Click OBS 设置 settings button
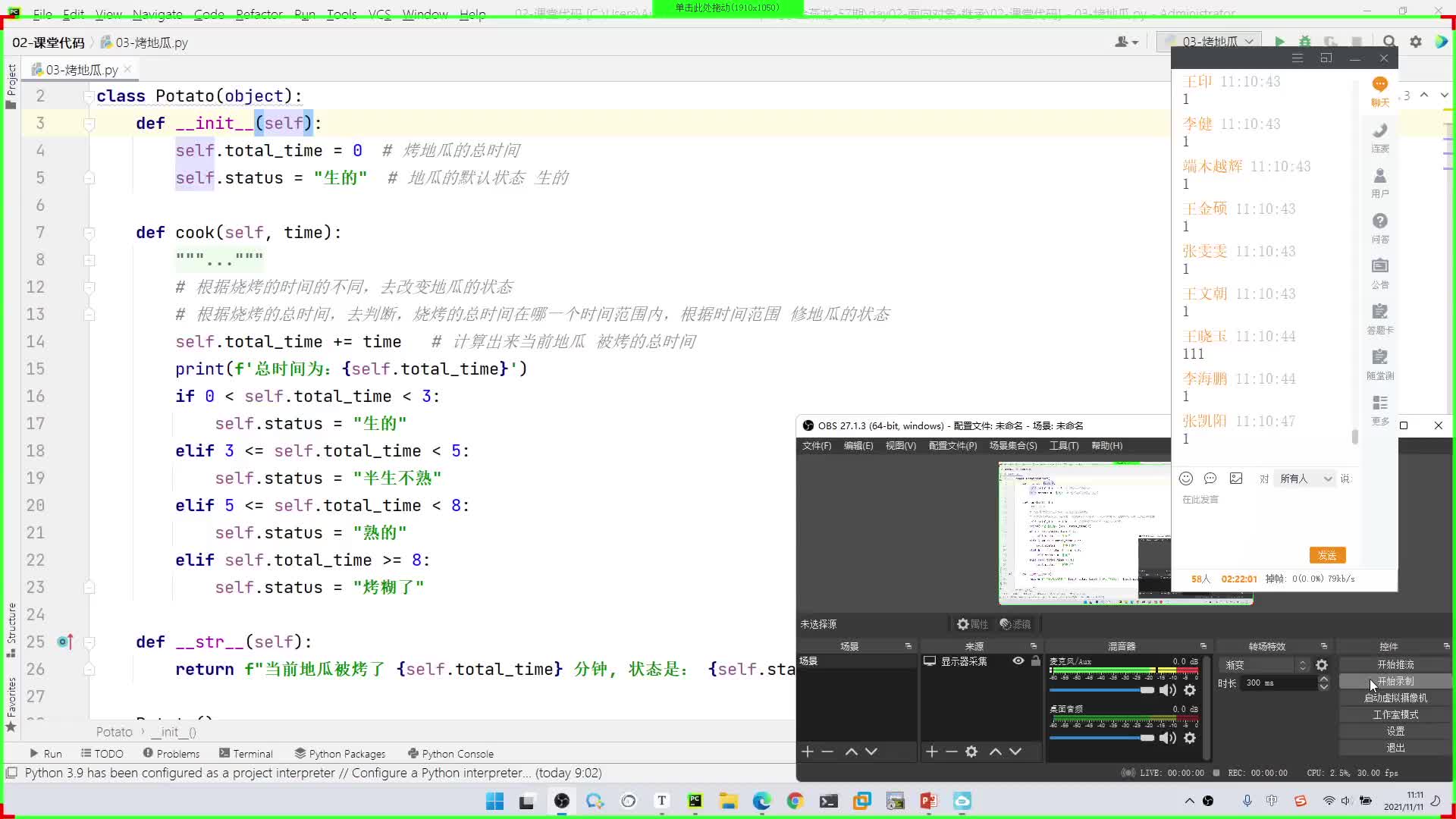 1395,731
